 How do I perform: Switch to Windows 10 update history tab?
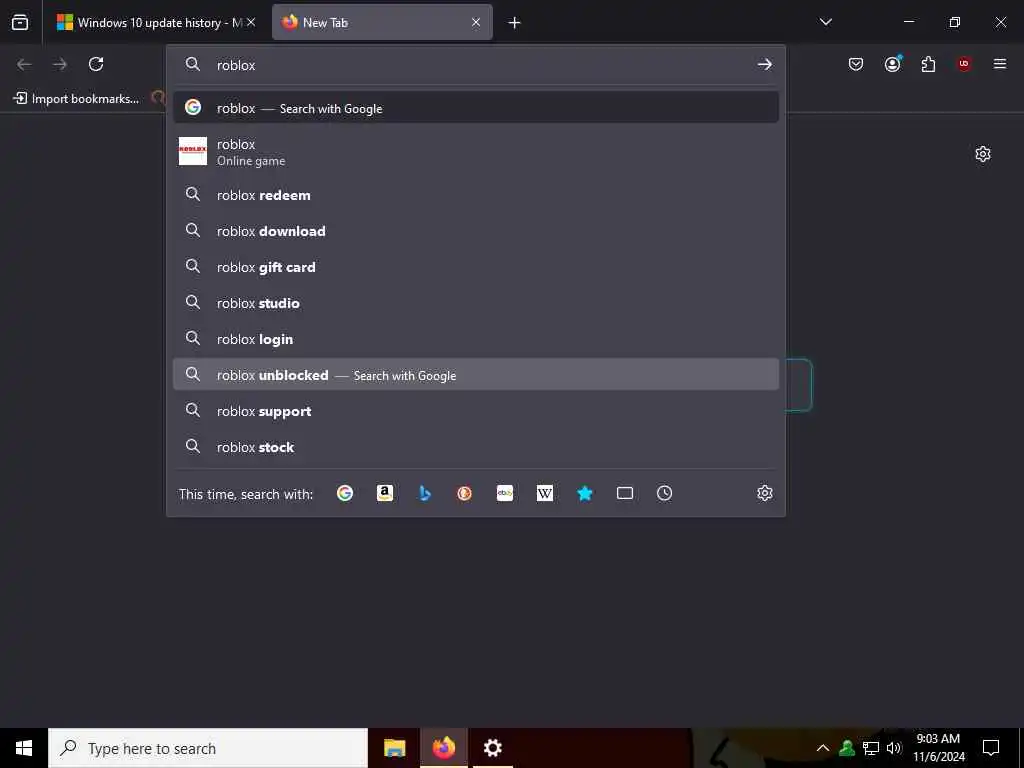155,22
